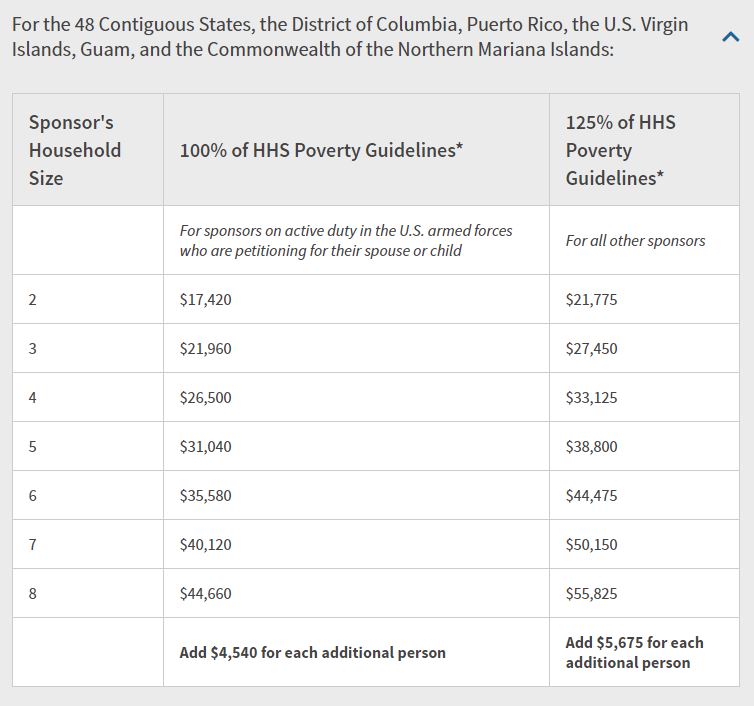Select the $33,125 cell in row 4
Viewport: 754px width, 706px height.
pos(644,398)
